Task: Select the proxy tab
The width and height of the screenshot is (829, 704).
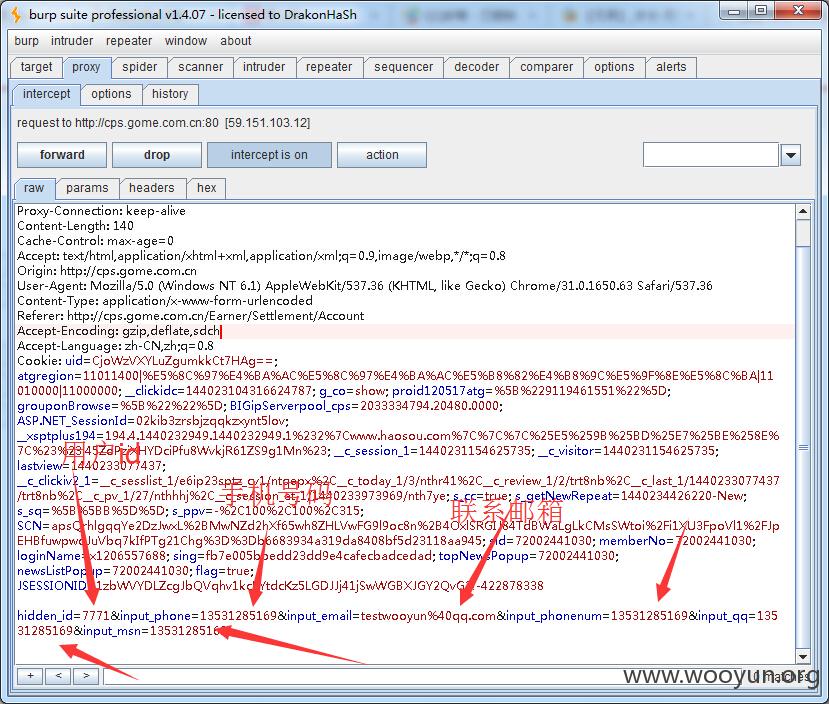Action: coord(86,67)
